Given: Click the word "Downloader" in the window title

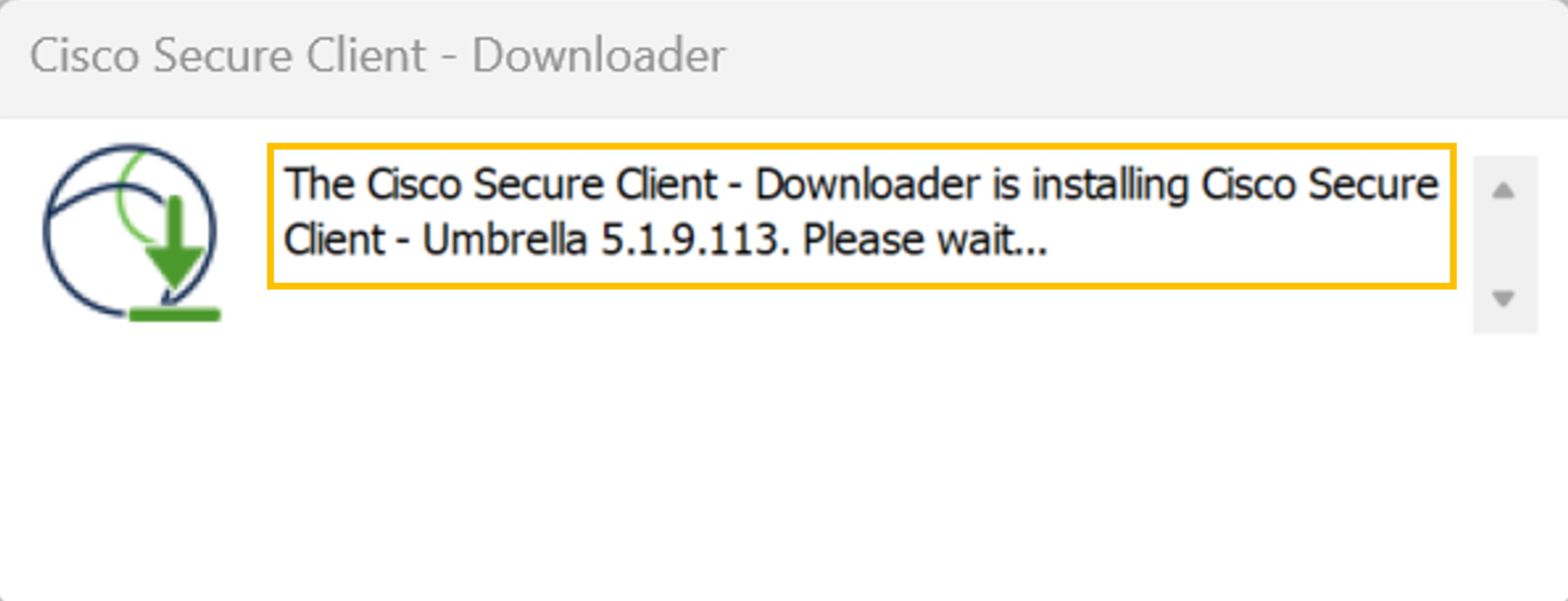Looking at the screenshot, I should [599, 55].
